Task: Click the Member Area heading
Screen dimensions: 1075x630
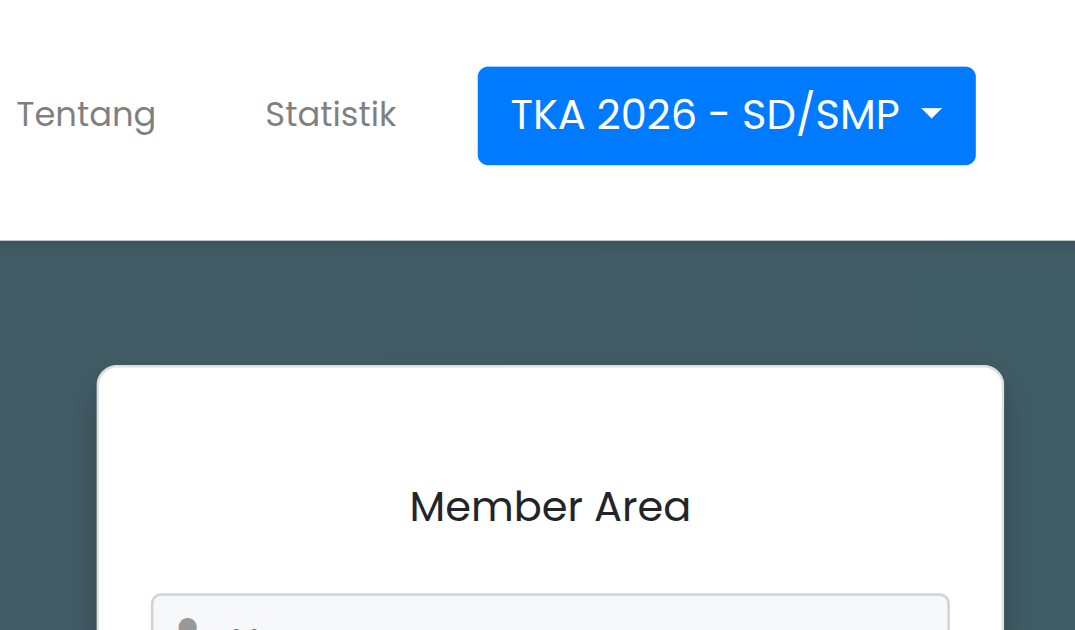Action: click(x=549, y=506)
